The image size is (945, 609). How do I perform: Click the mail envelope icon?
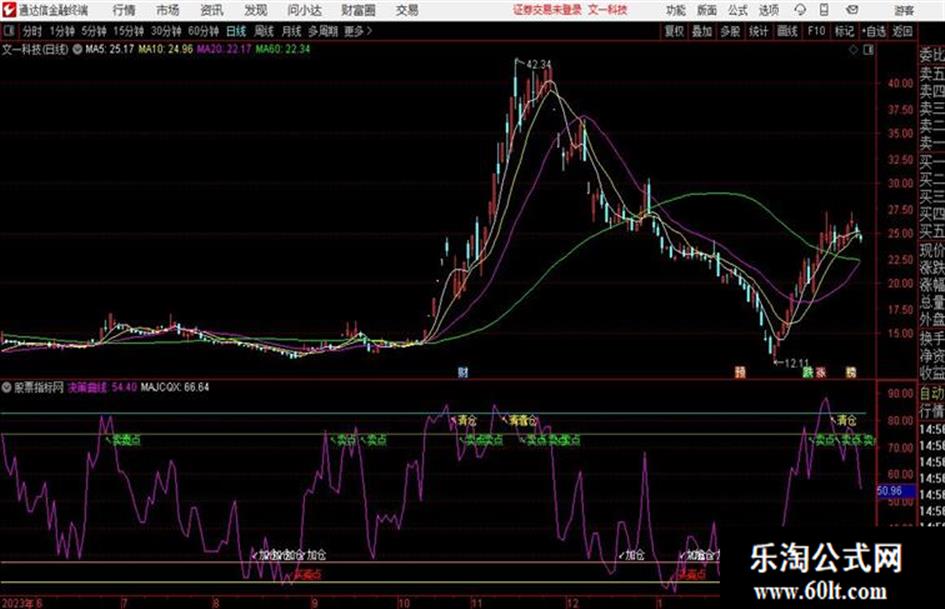[852, 10]
